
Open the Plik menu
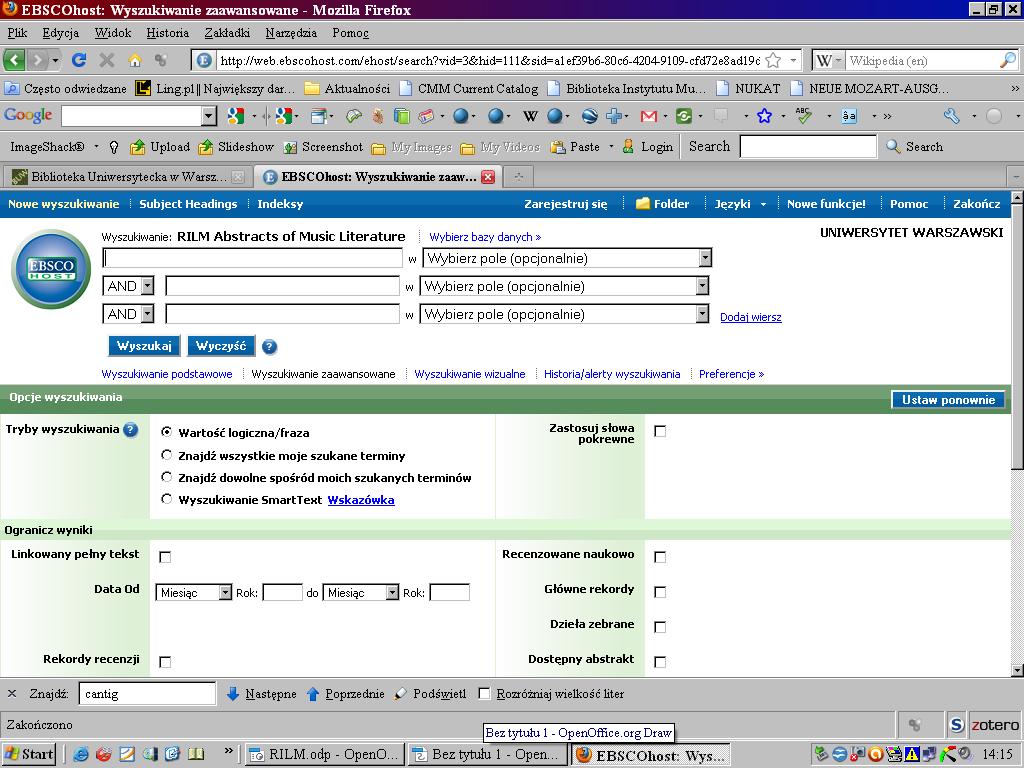pyautogui.click(x=17, y=33)
